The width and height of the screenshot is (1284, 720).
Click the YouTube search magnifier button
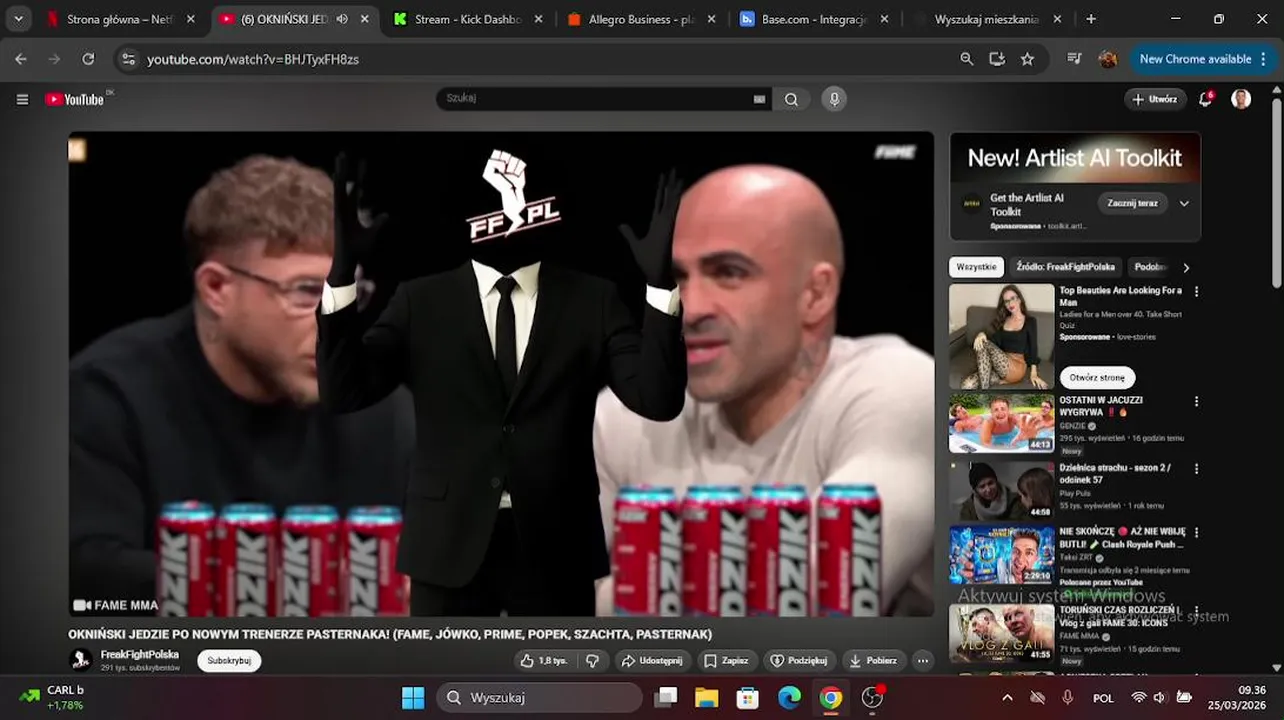tap(791, 99)
